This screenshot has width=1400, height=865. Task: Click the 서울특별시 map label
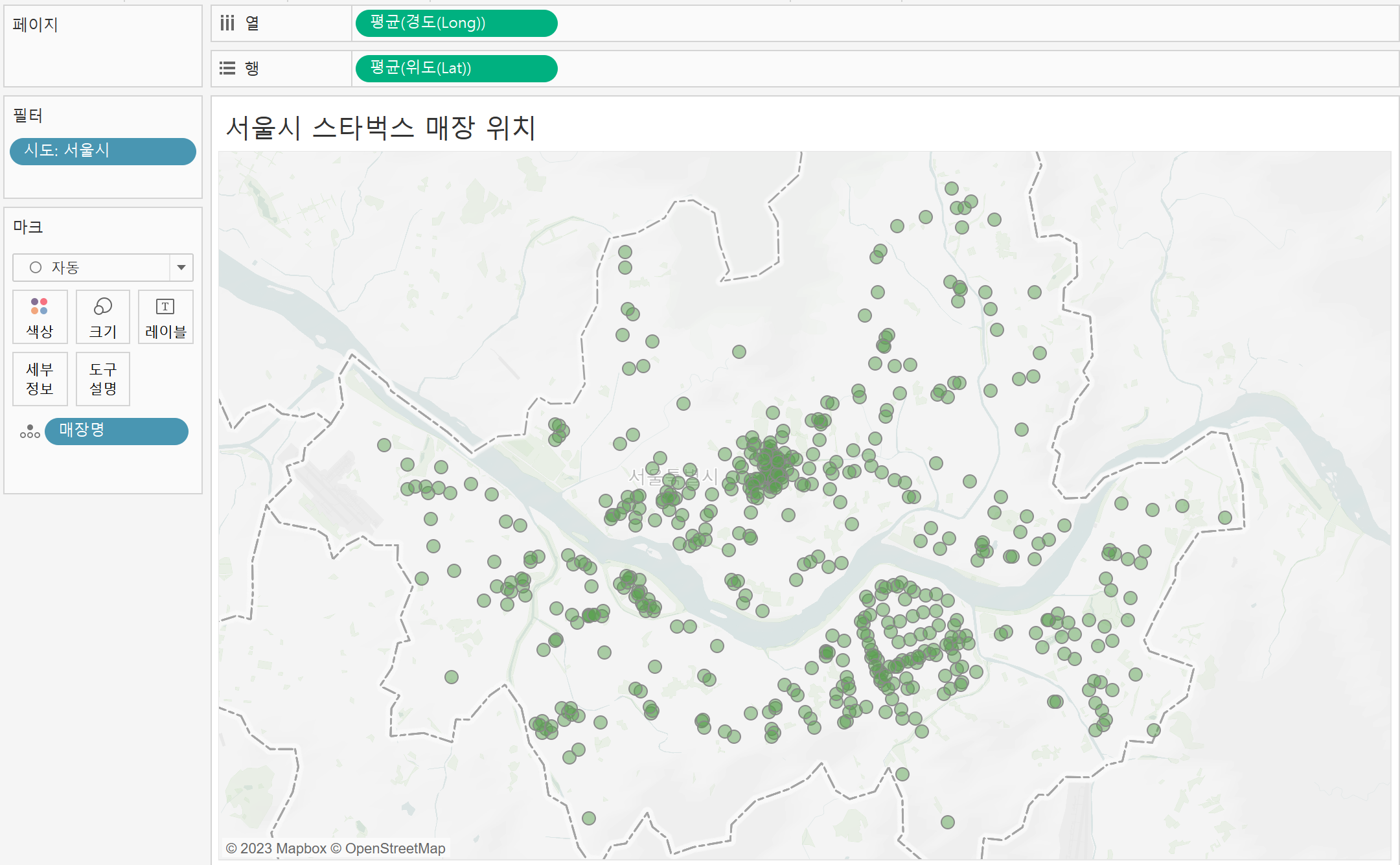(673, 477)
